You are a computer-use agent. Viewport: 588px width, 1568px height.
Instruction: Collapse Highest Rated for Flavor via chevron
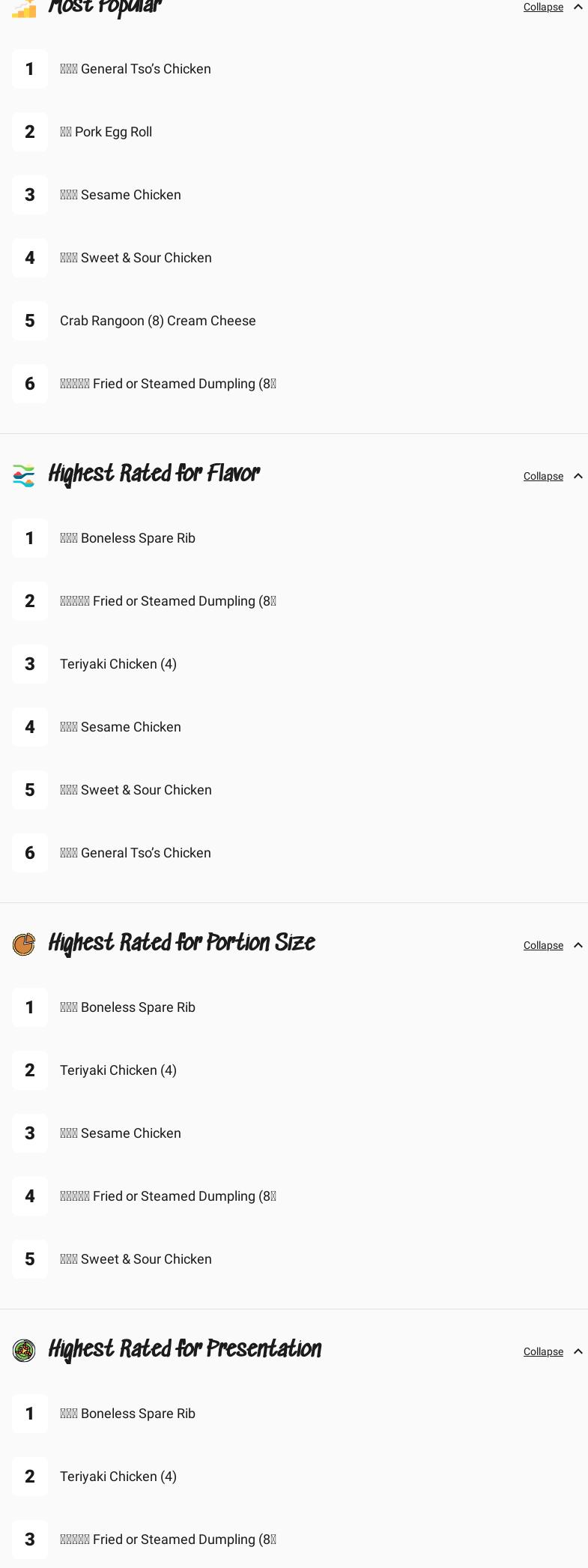click(578, 476)
